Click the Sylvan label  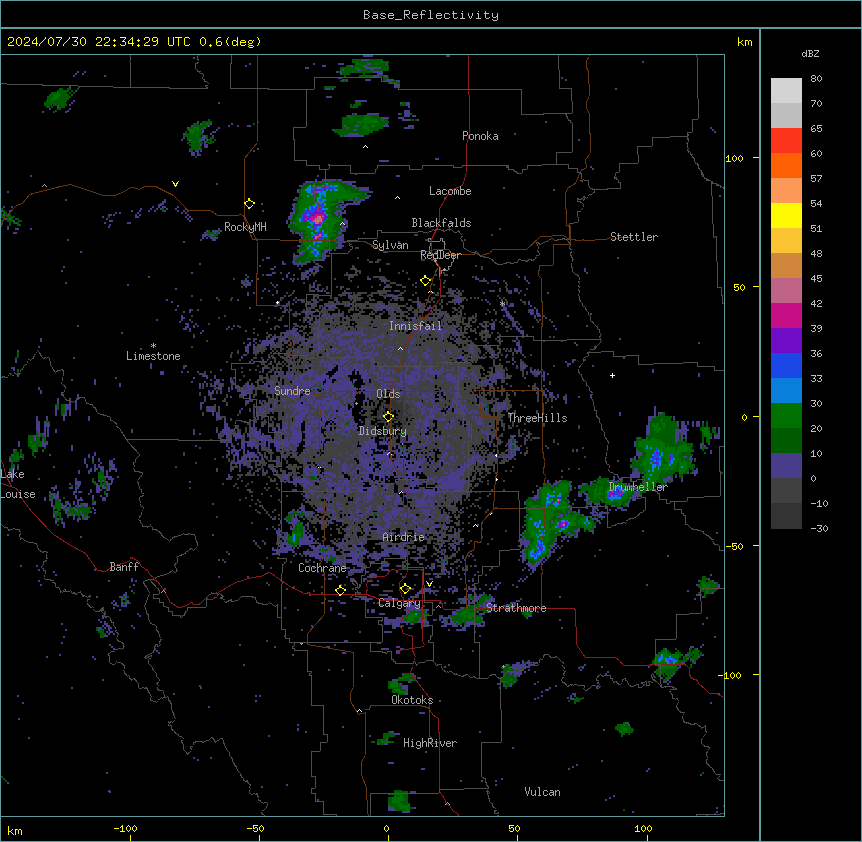(390, 245)
